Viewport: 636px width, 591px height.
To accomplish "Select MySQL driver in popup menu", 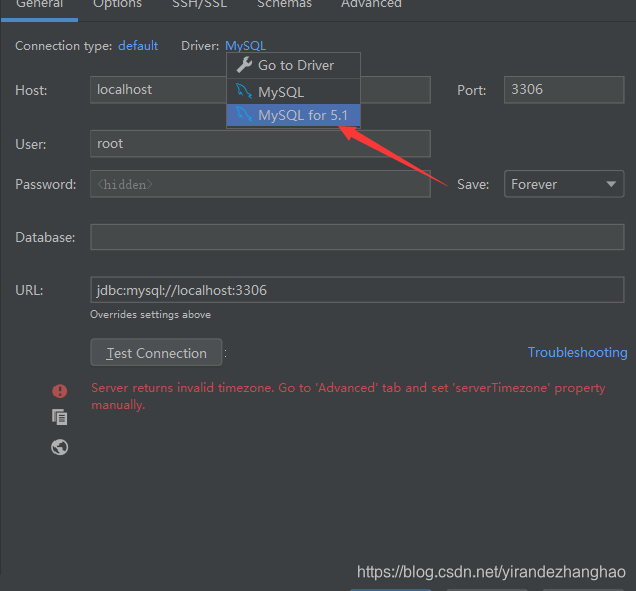I will (293, 92).
